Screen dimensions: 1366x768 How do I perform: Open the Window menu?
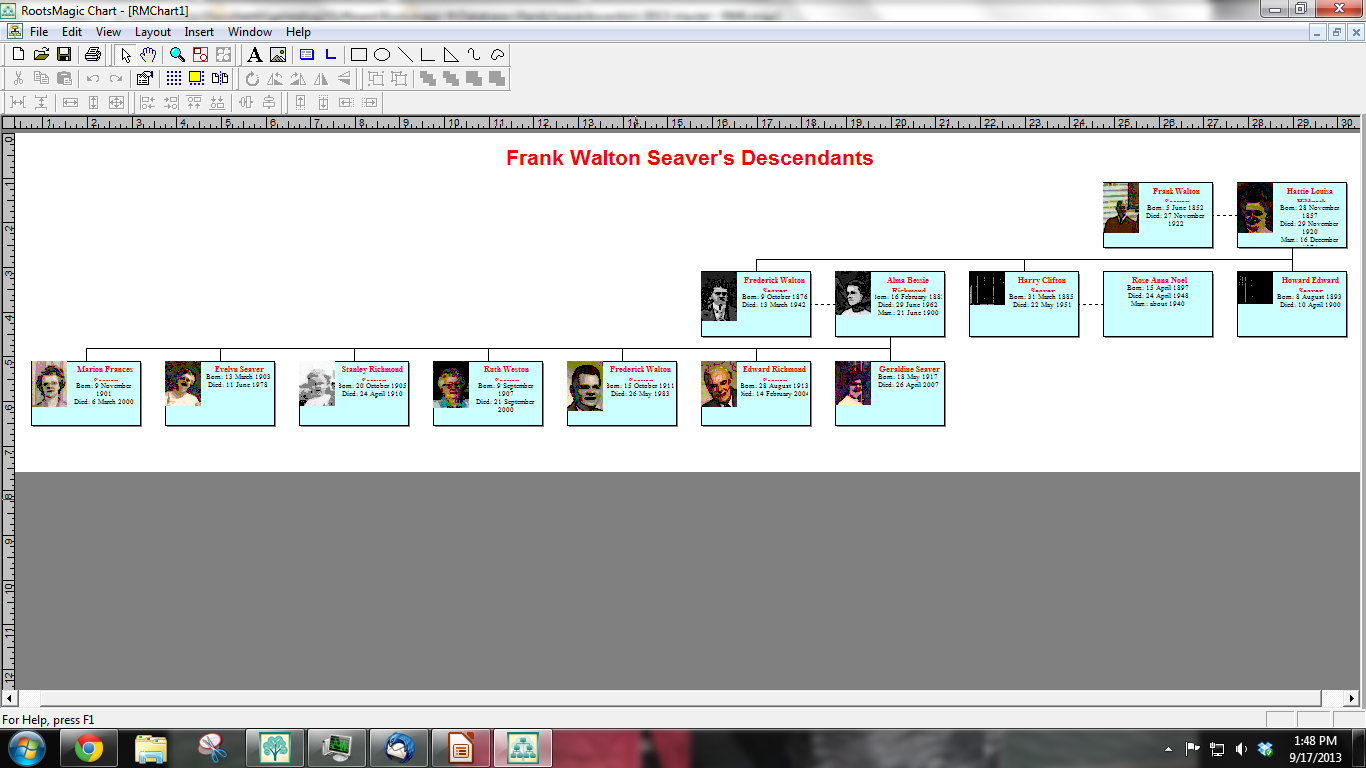coord(249,31)
